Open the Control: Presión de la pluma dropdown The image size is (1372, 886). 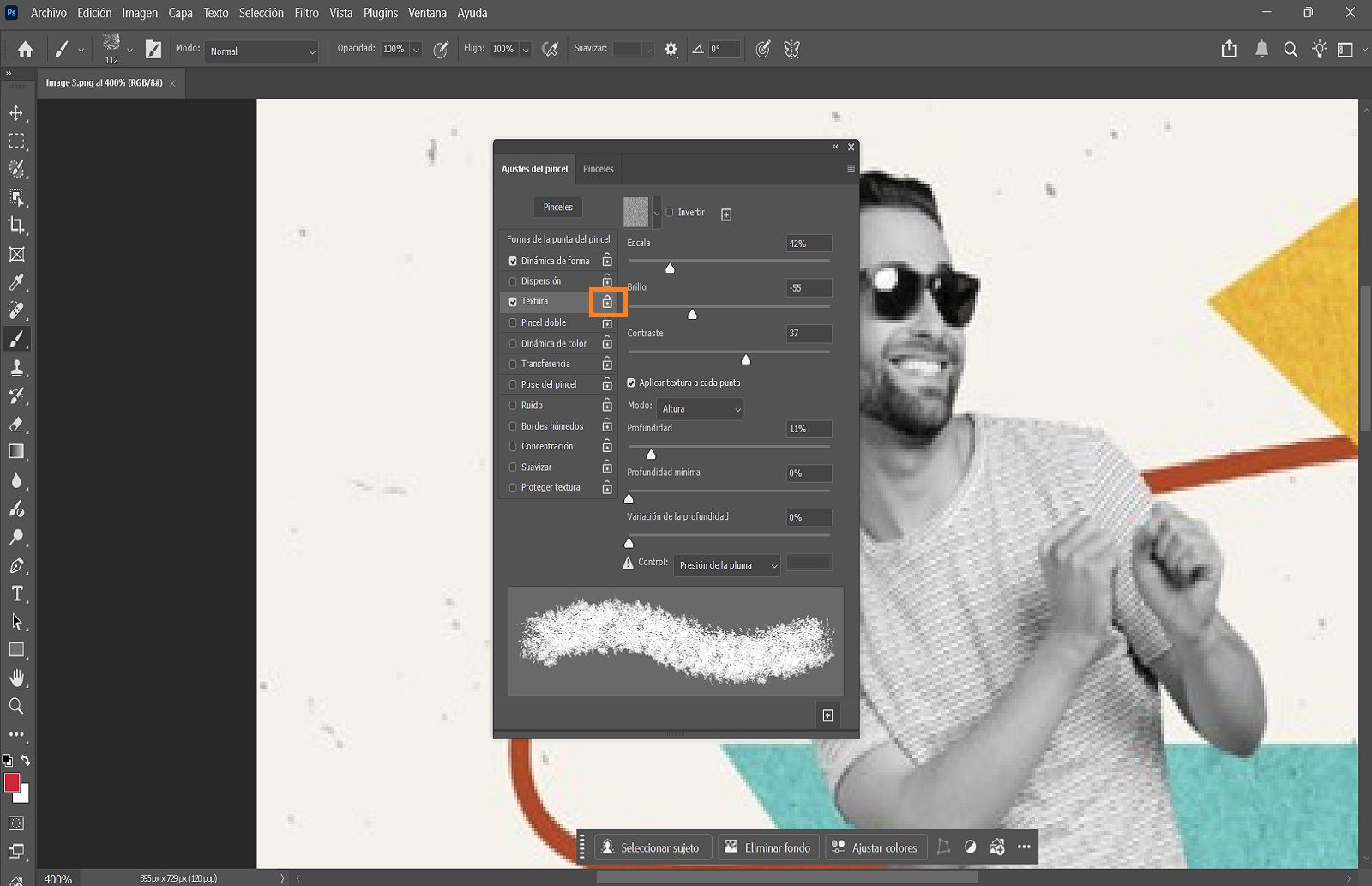coord(725,565)
